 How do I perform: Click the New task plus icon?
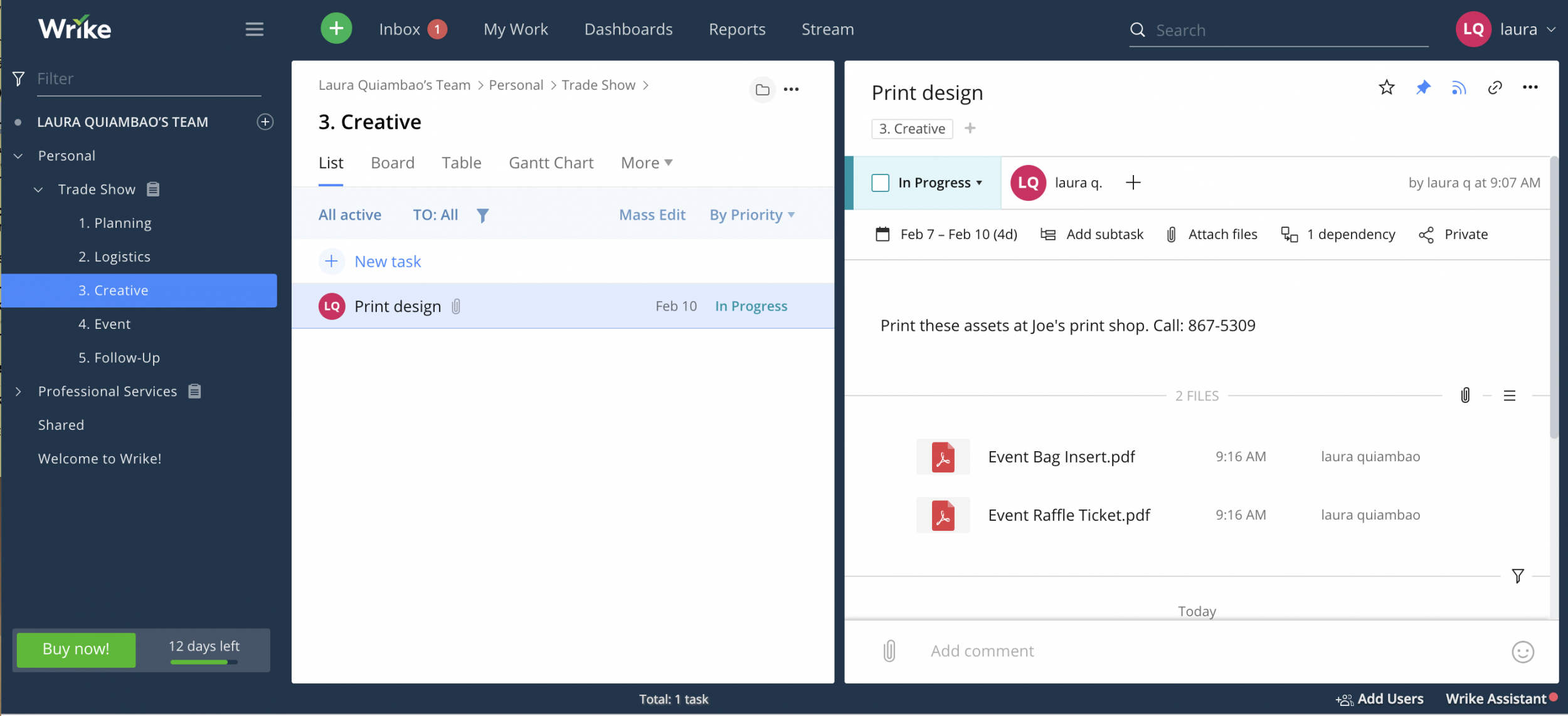(332, 261)
